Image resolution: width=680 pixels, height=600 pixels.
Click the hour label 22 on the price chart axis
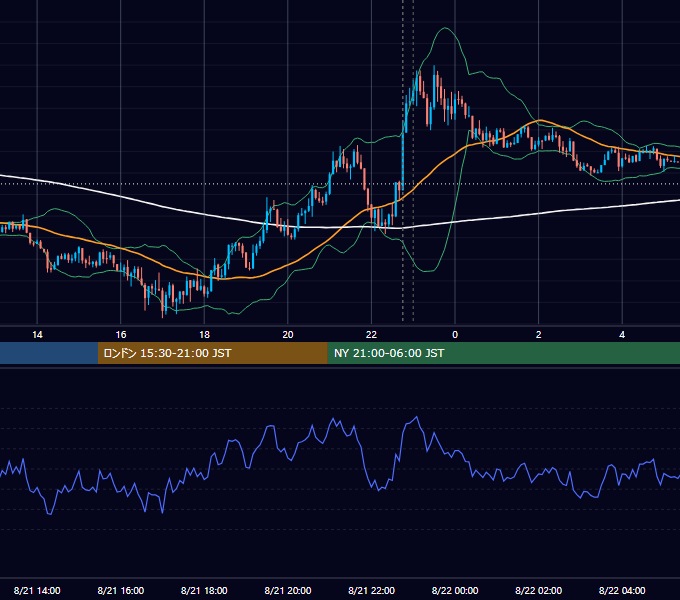371,335
